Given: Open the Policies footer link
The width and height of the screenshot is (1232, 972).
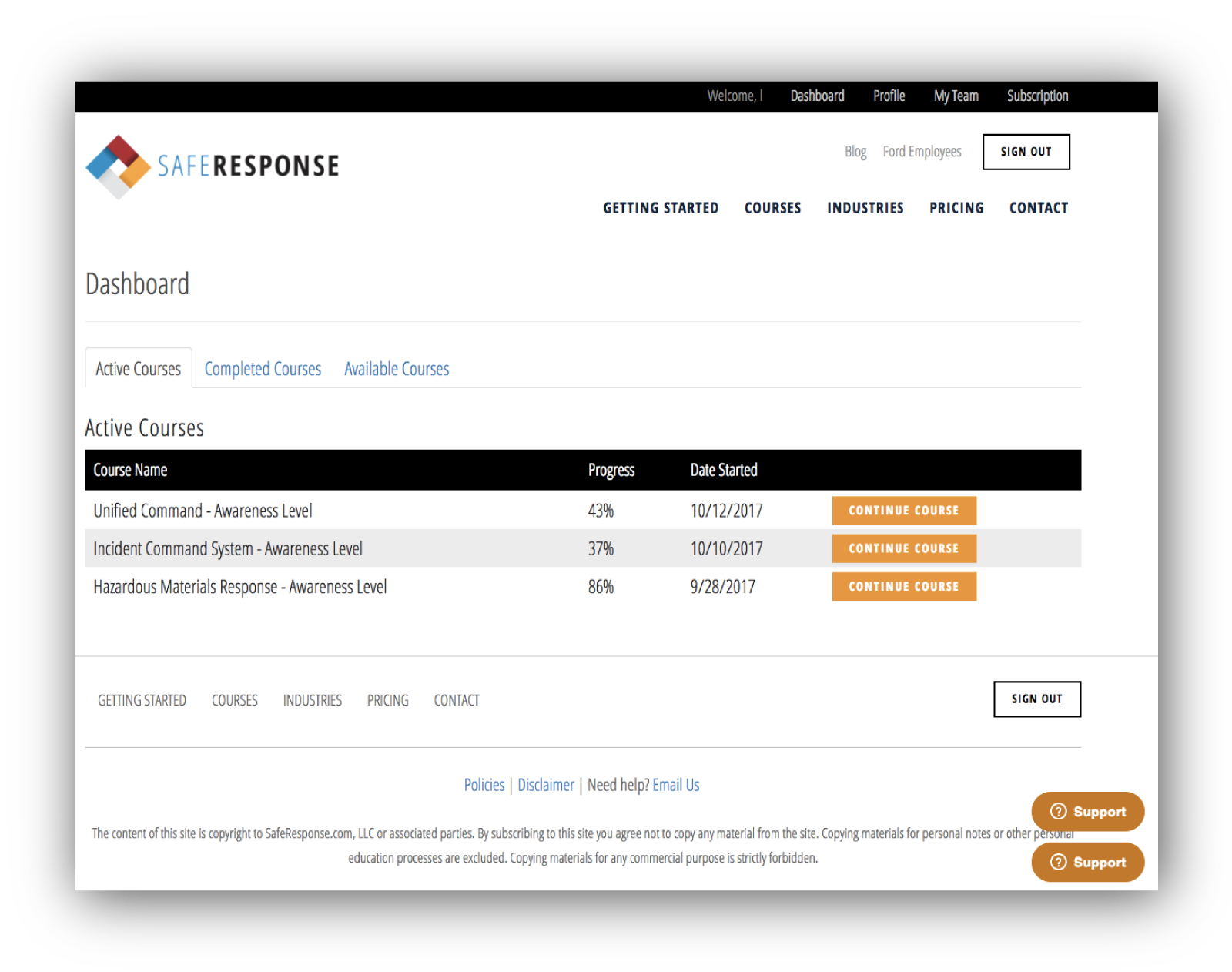Looking at the screenshot, I should (484, 785).
